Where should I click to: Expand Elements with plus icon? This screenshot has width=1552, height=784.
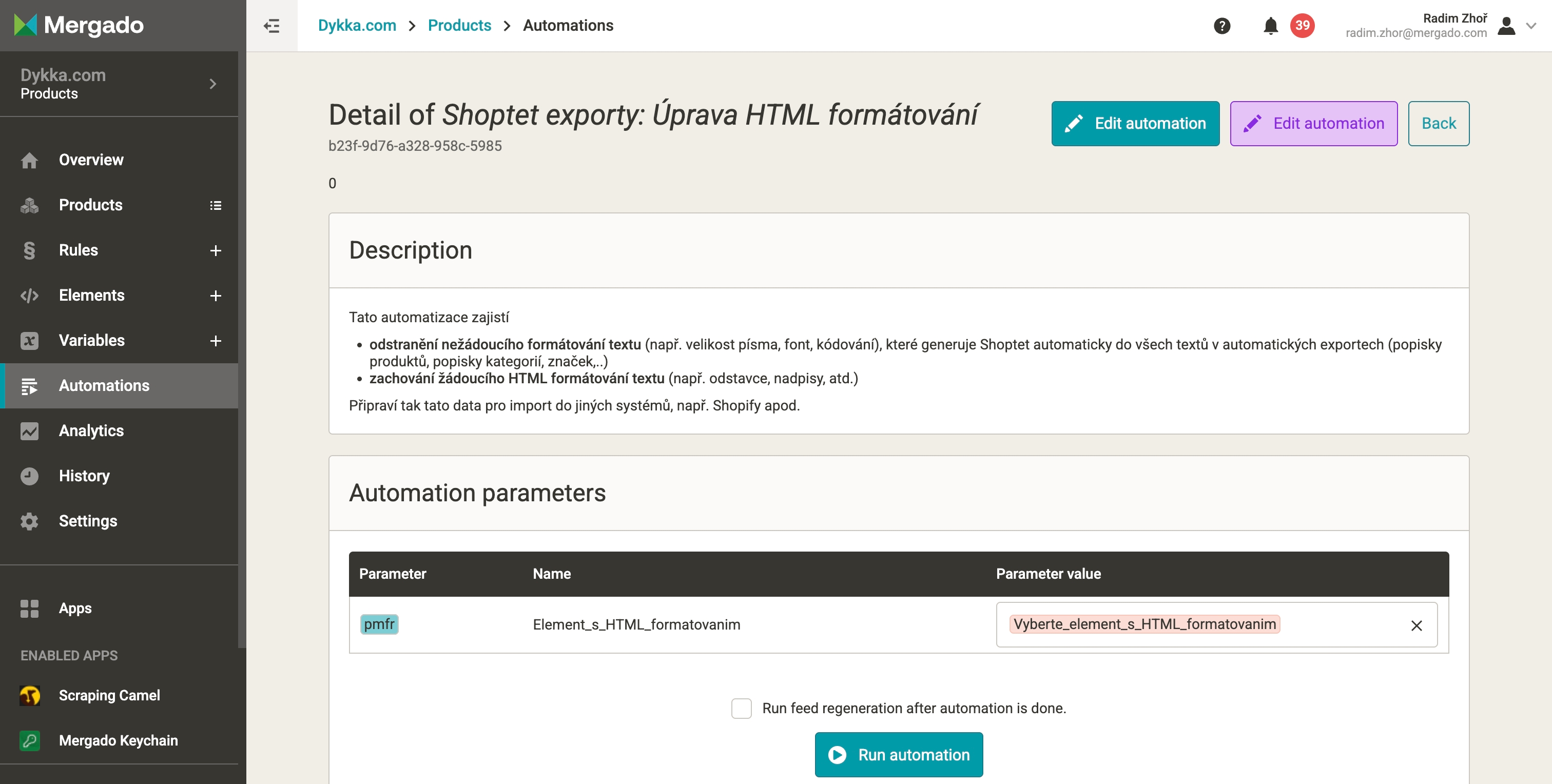pos(215,296)
